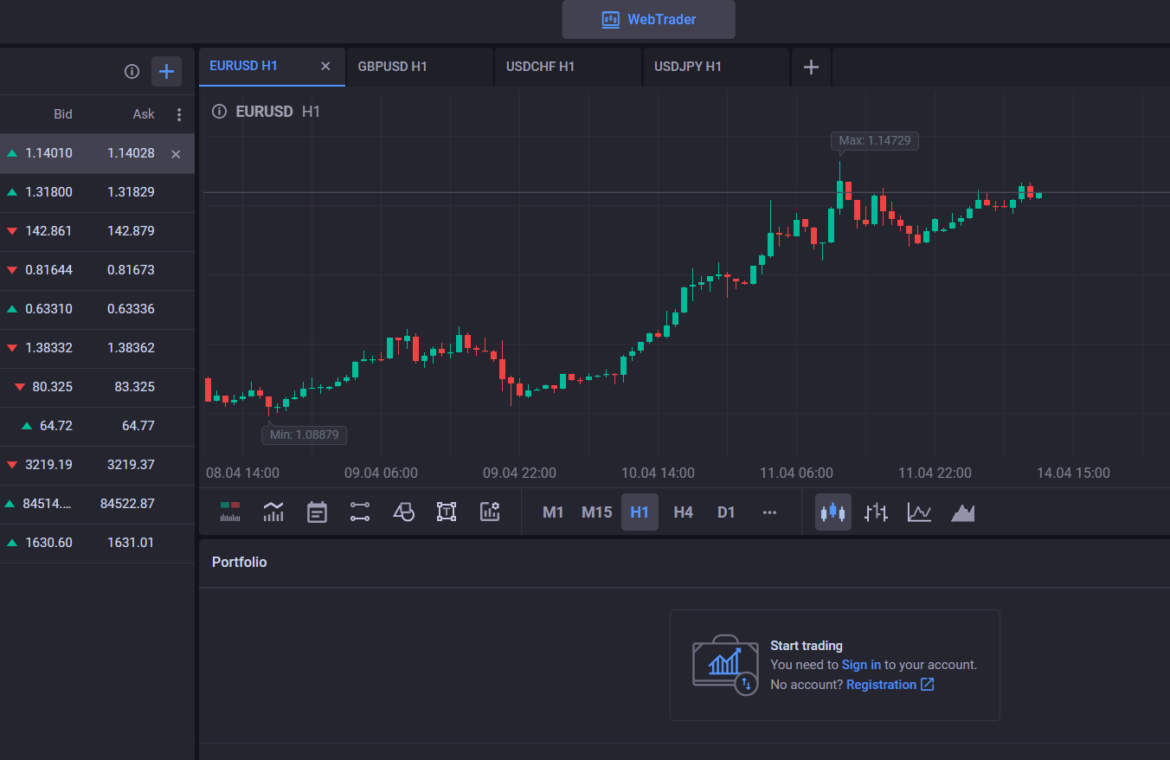Click the 08.04 14:00 time axis label
This screenshot has height=760, width=1170.
tap(243, 473)
